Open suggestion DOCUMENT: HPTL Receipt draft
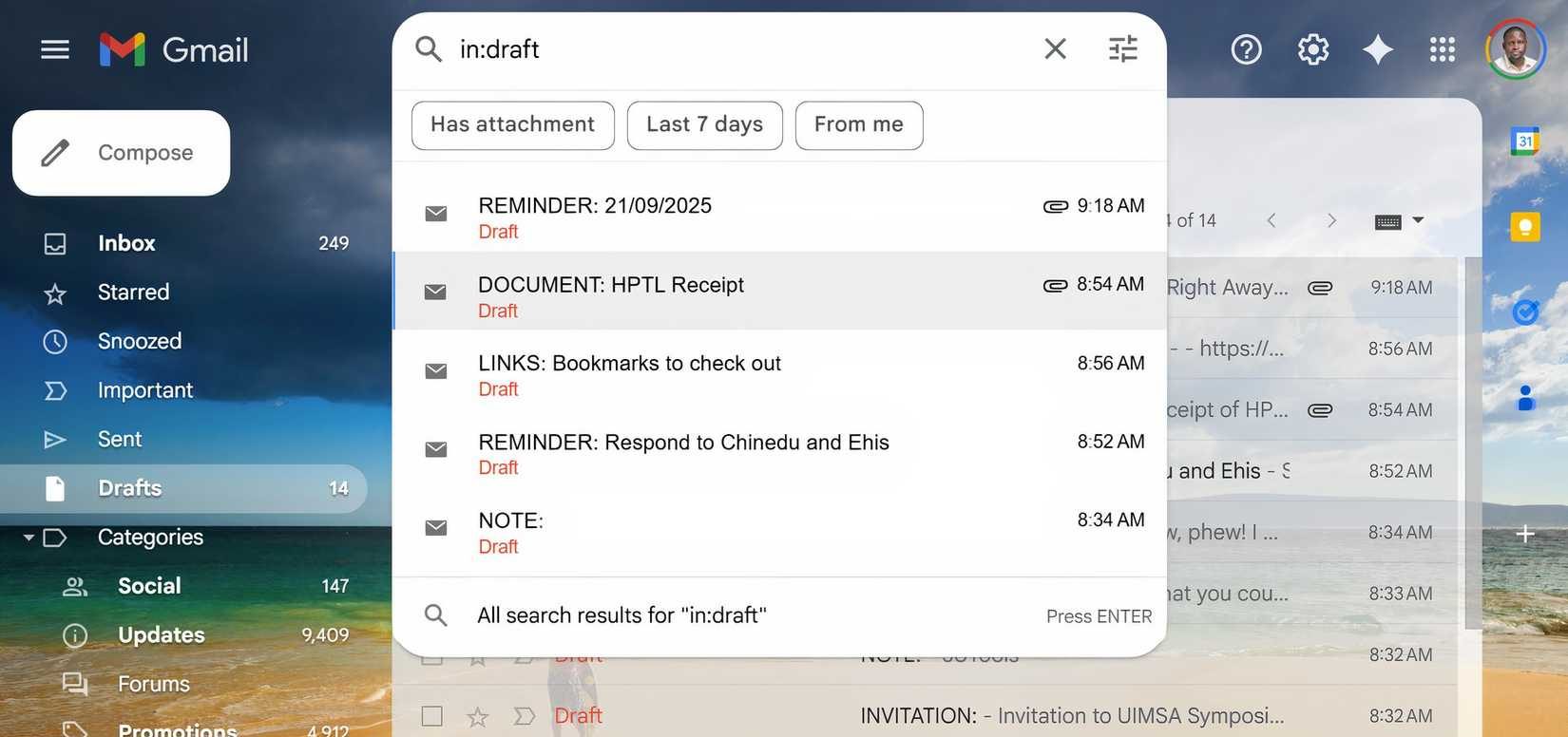 tap(779, 292)
